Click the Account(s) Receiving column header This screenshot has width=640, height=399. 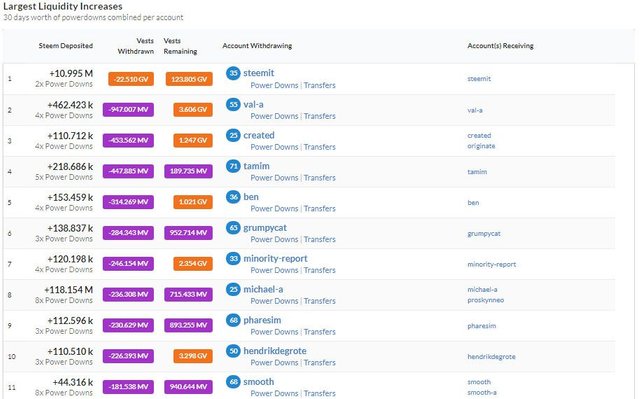click(x=500, y=46)
